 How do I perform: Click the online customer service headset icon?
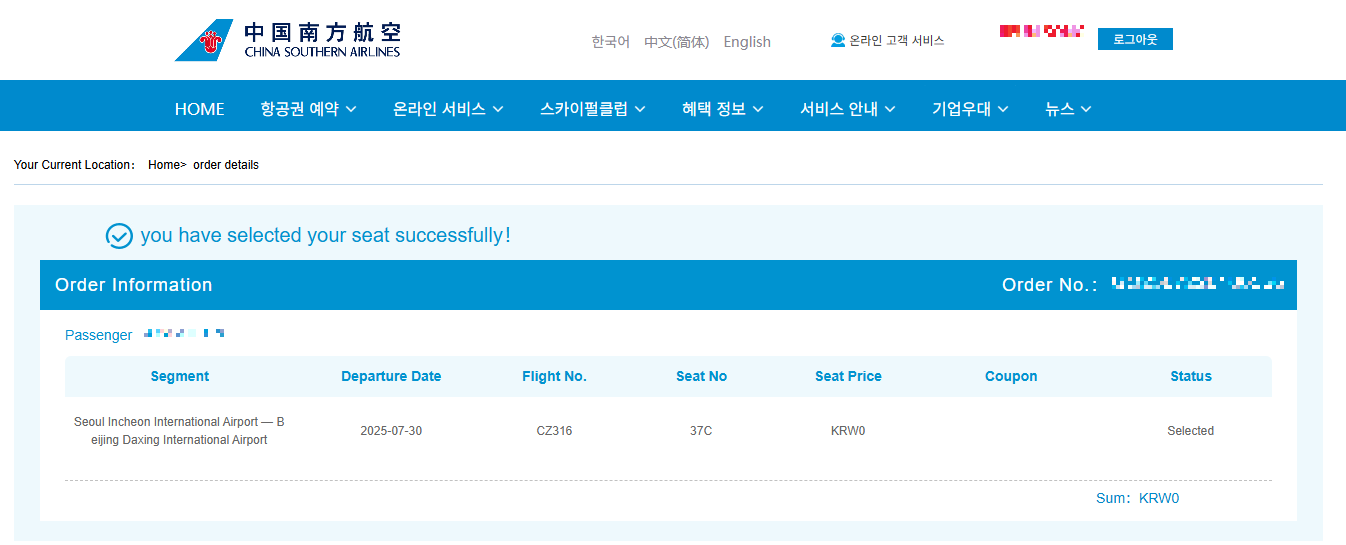click(838, 41)
